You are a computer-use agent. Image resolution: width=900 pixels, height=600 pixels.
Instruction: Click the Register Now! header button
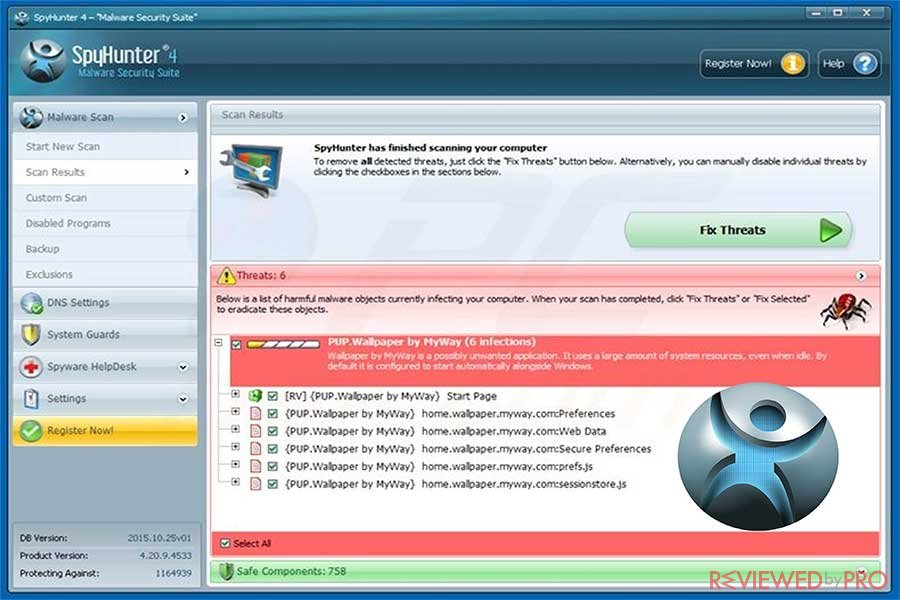pos(754,64)
